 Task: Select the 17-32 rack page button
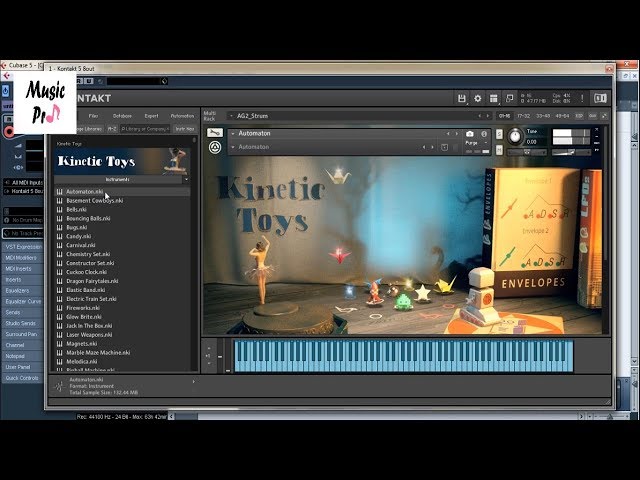(x=523, y=116)
